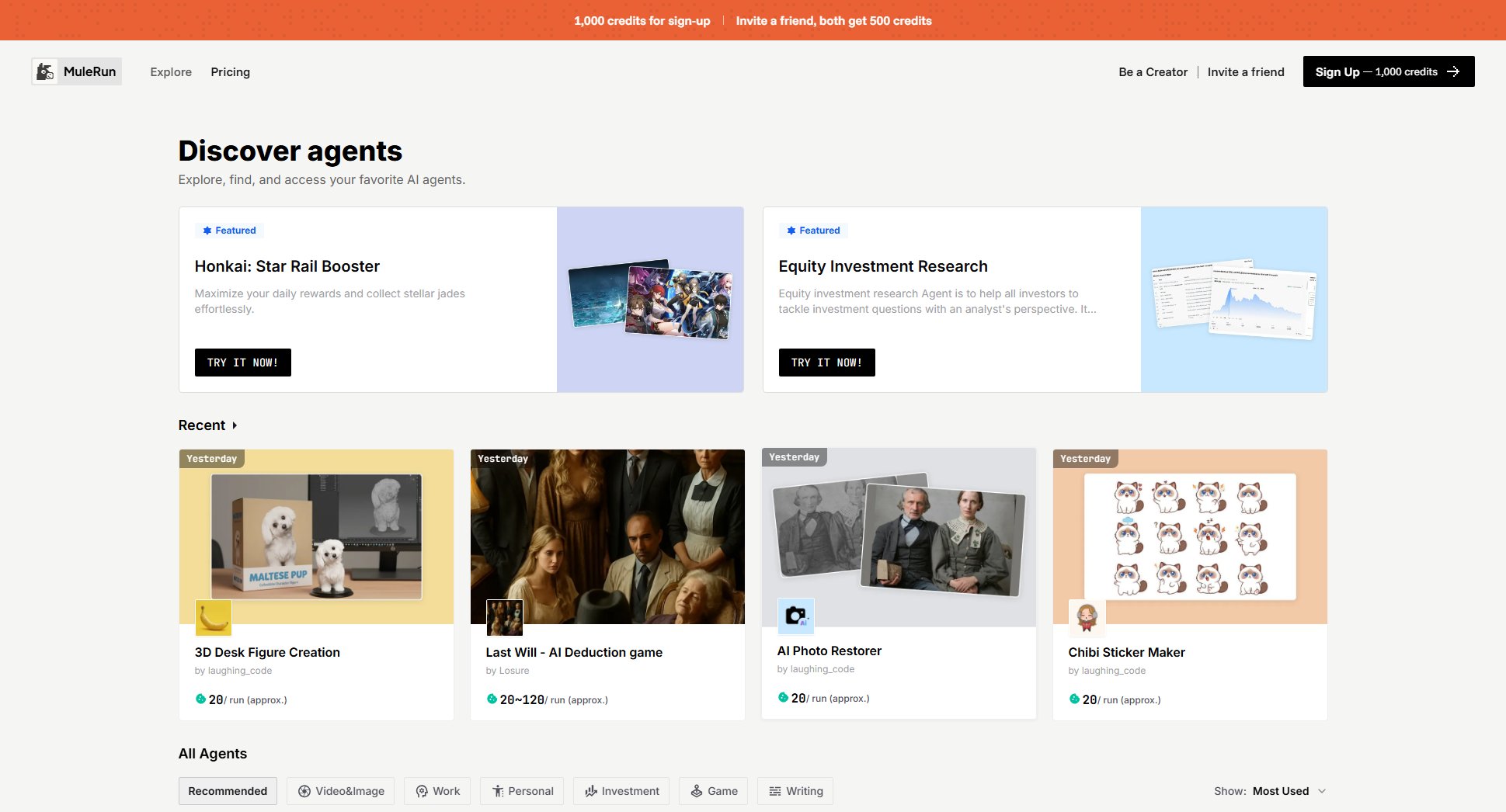Open the Most Used sort dropdown
The height and width of the screenshot is (812, 1506).
1289,791
